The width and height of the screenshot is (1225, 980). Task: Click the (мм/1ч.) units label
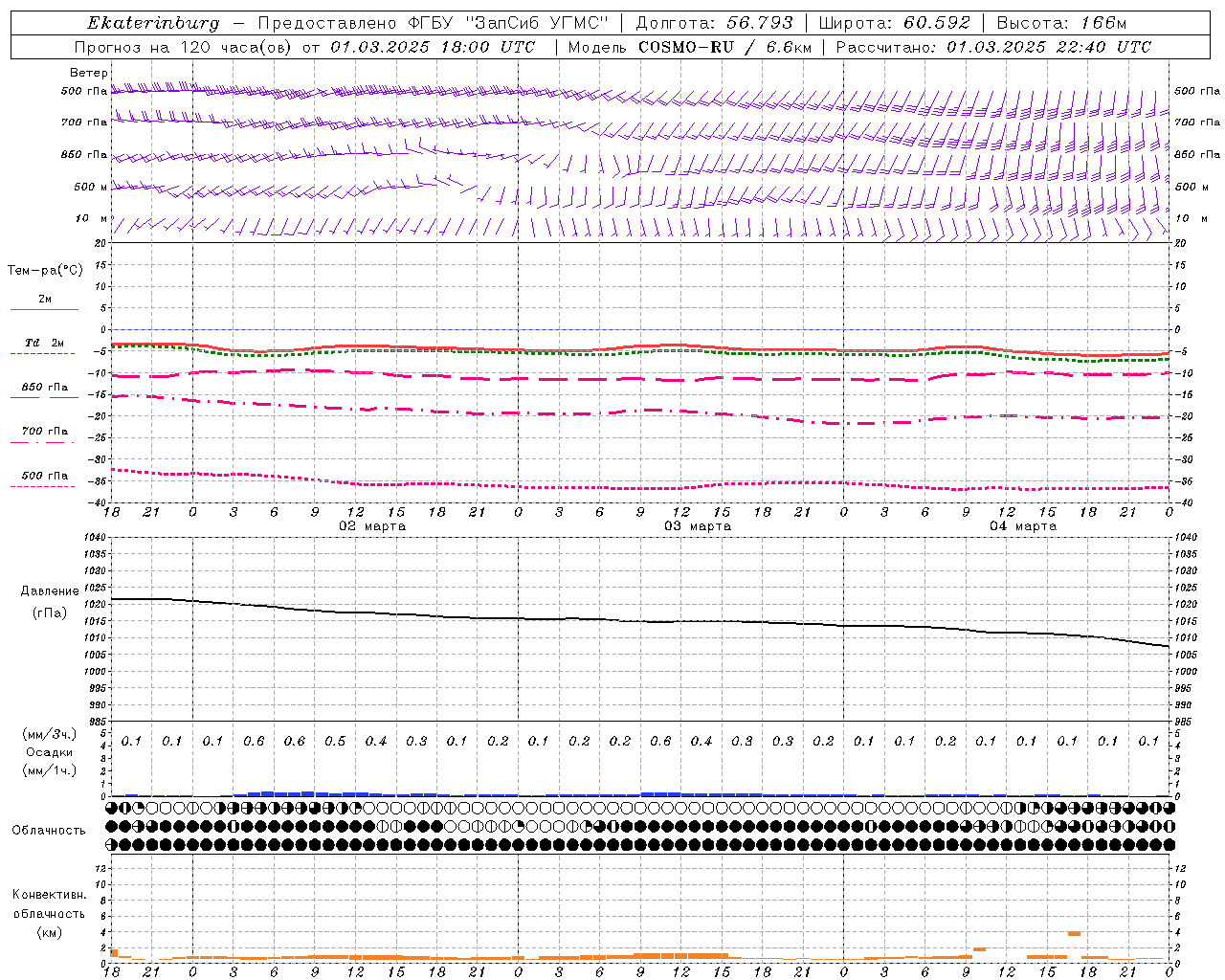(50, 770)
